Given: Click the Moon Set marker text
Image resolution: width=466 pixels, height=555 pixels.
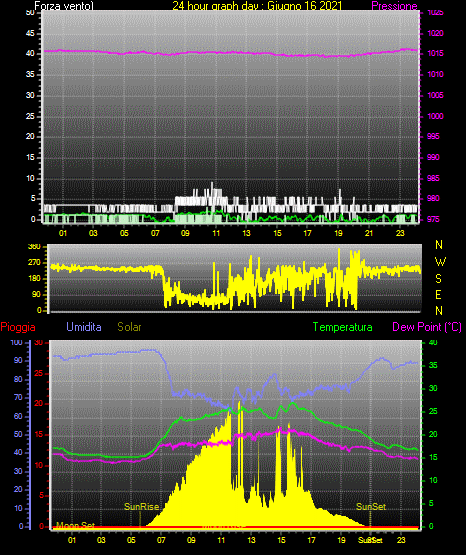Looking at the screenshot, I should click(75, 525).
